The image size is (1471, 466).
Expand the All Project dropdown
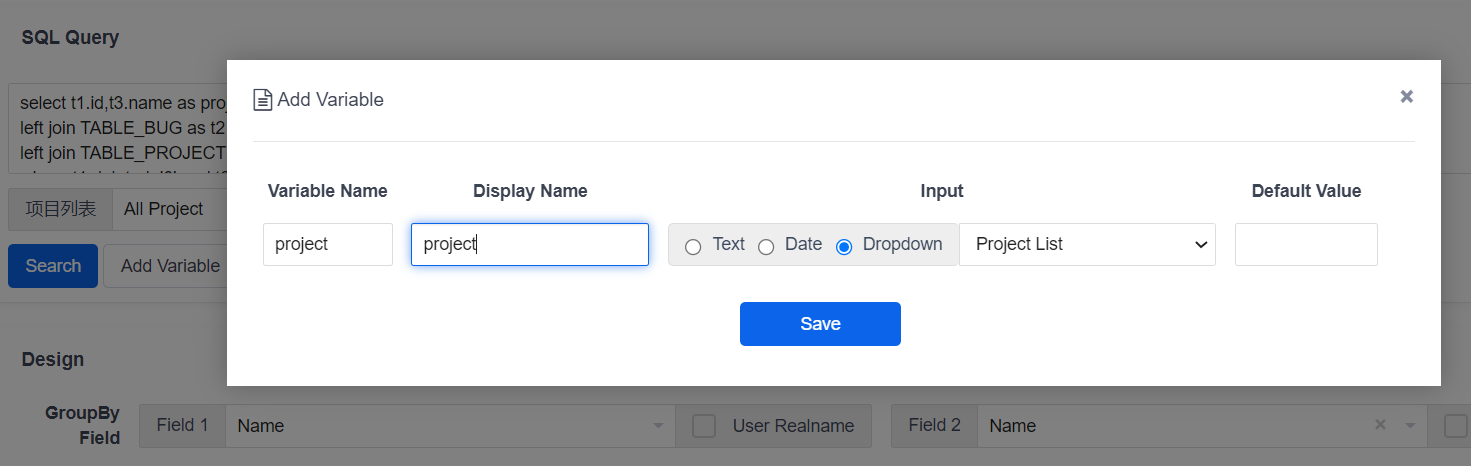170,209
